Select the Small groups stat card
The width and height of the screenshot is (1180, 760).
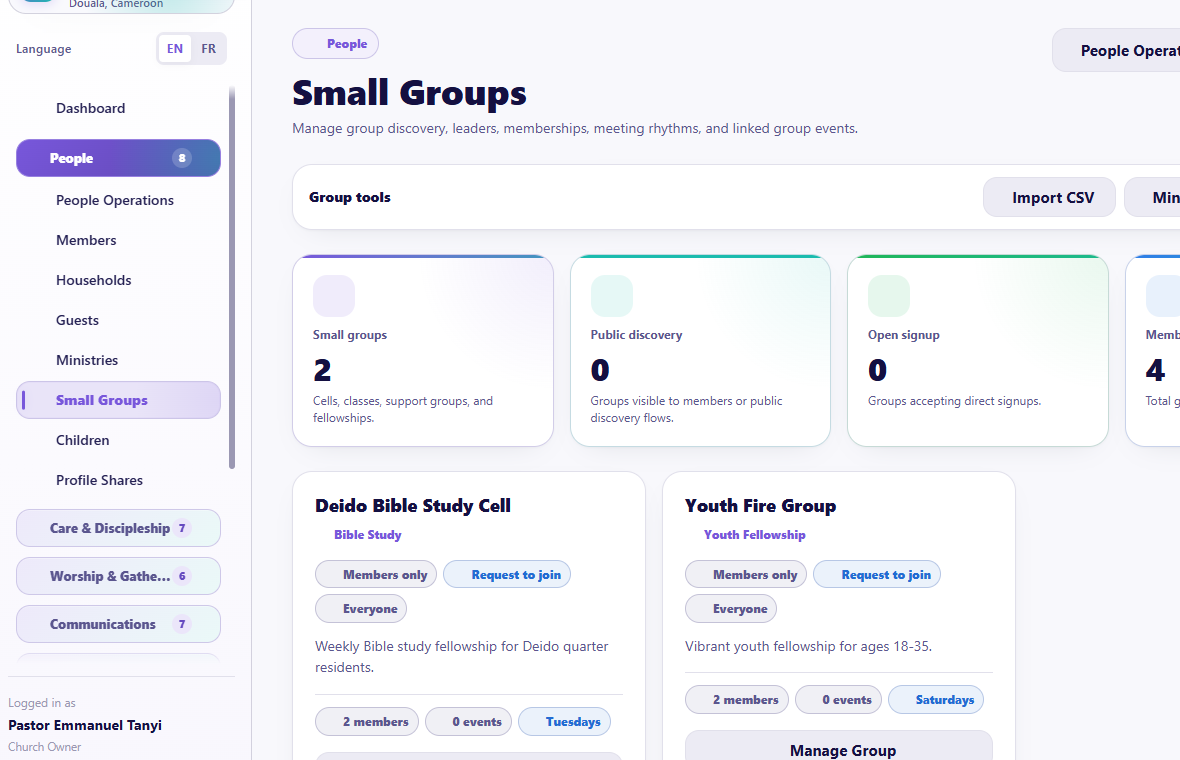point(423,351)
